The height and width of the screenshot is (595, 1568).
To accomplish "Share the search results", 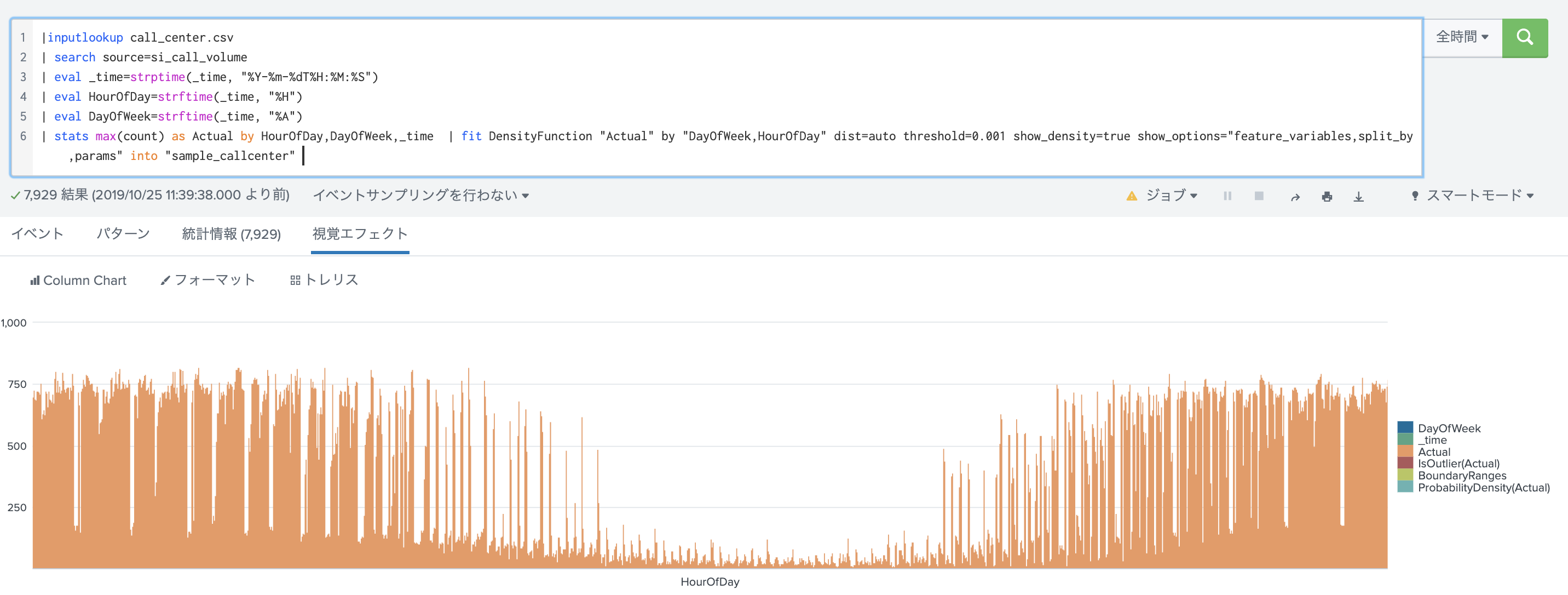I will pyautogui.click(x=1296, y=196).
